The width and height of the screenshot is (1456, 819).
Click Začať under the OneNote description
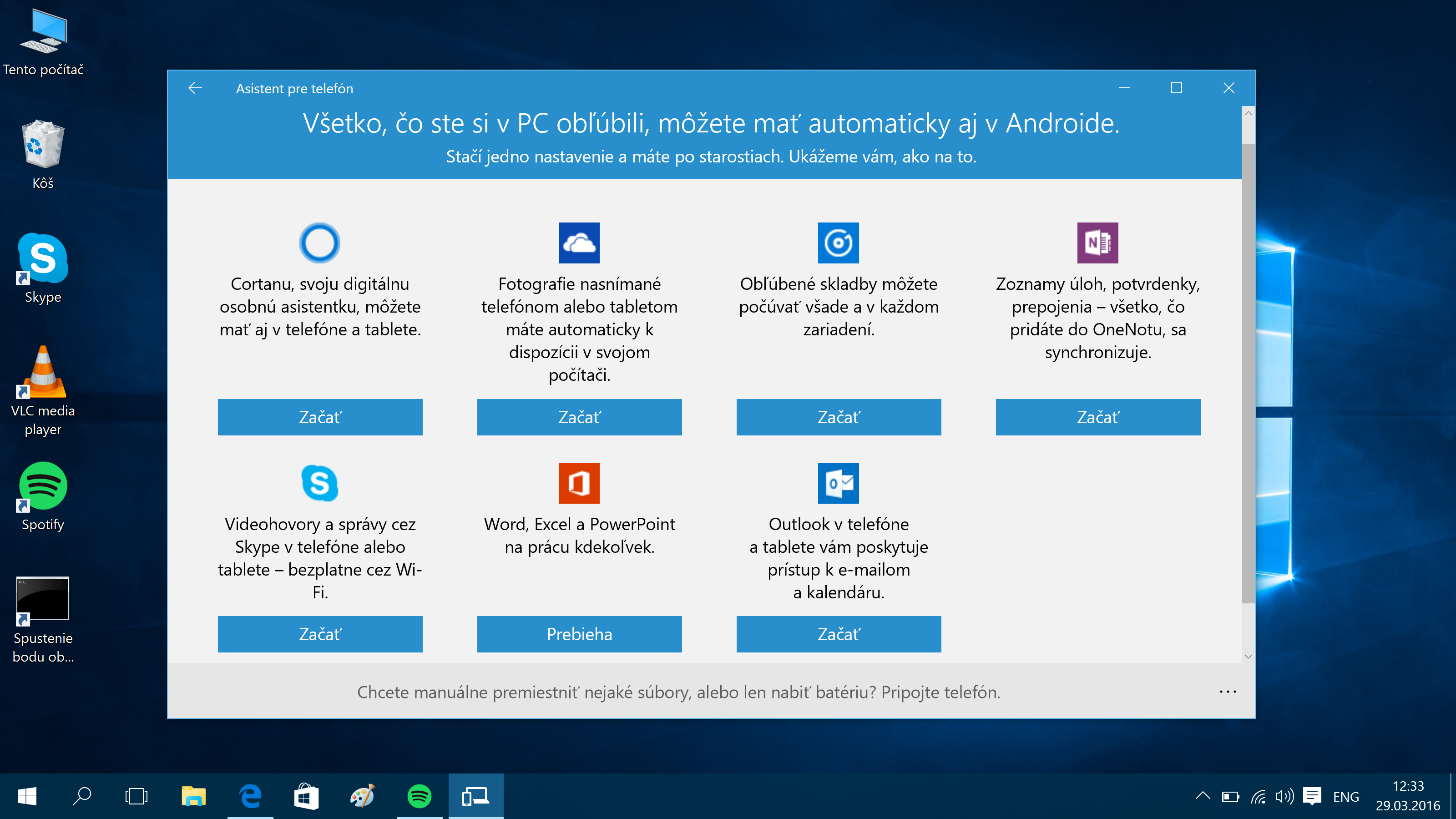pos(1098,417)
